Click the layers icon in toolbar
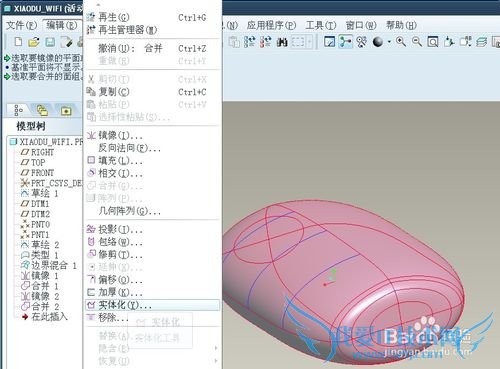Viewport: 500px width, 369px height. coord(482,42)
